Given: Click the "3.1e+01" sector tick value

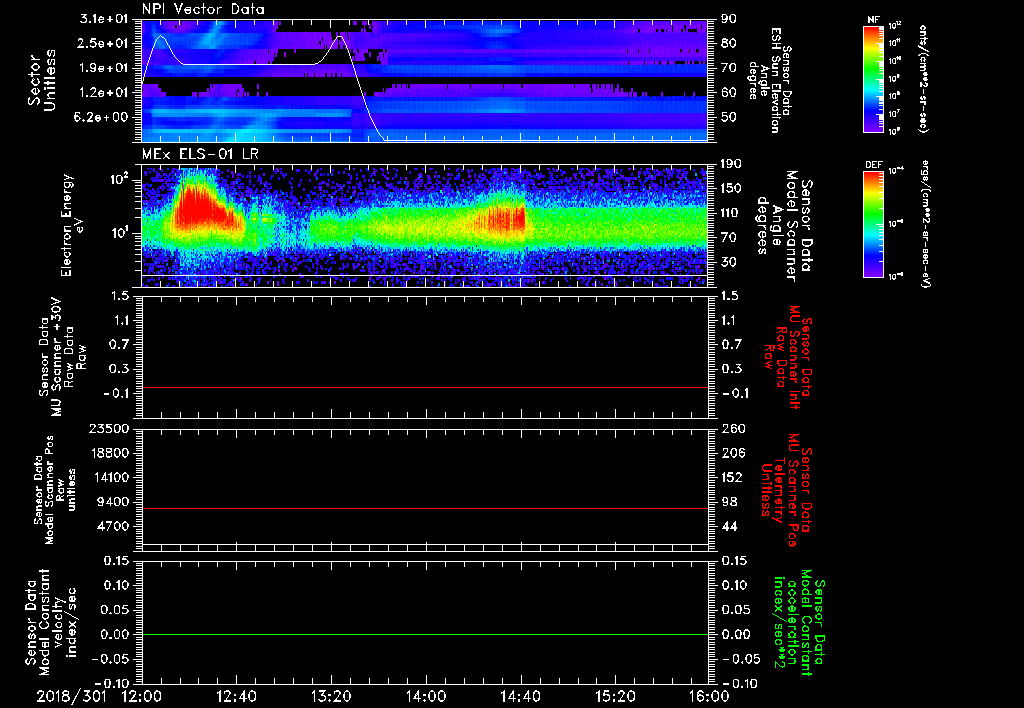Looking at the screenshot, I should [103, 19].
